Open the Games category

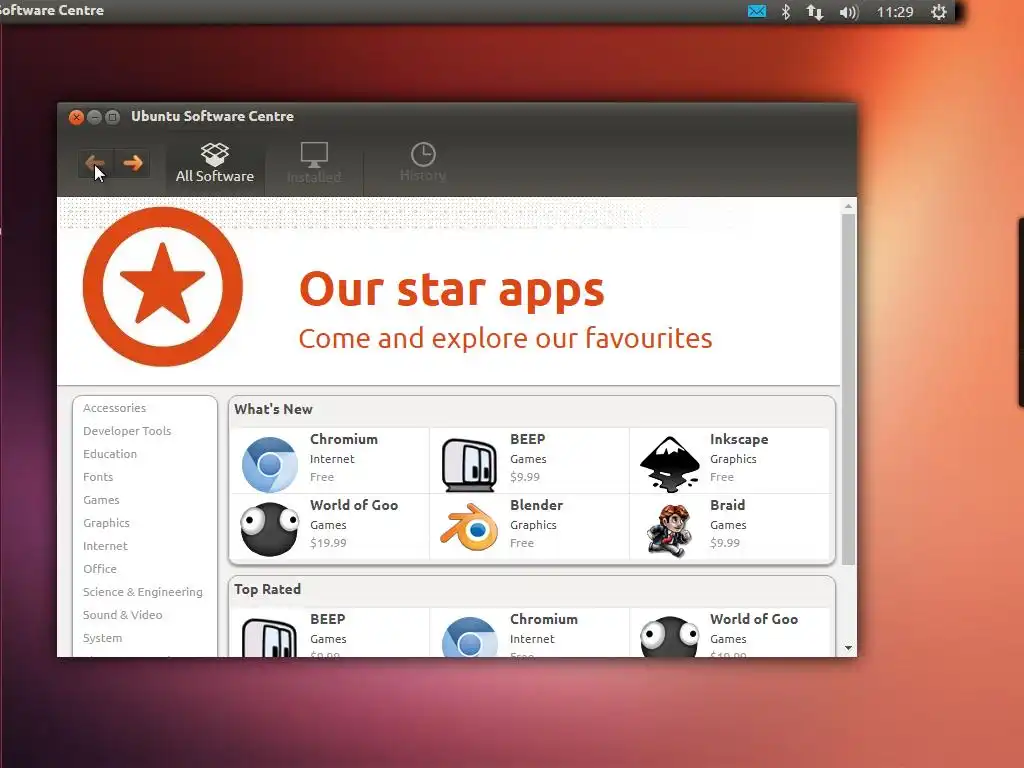(x=101, y=500)
